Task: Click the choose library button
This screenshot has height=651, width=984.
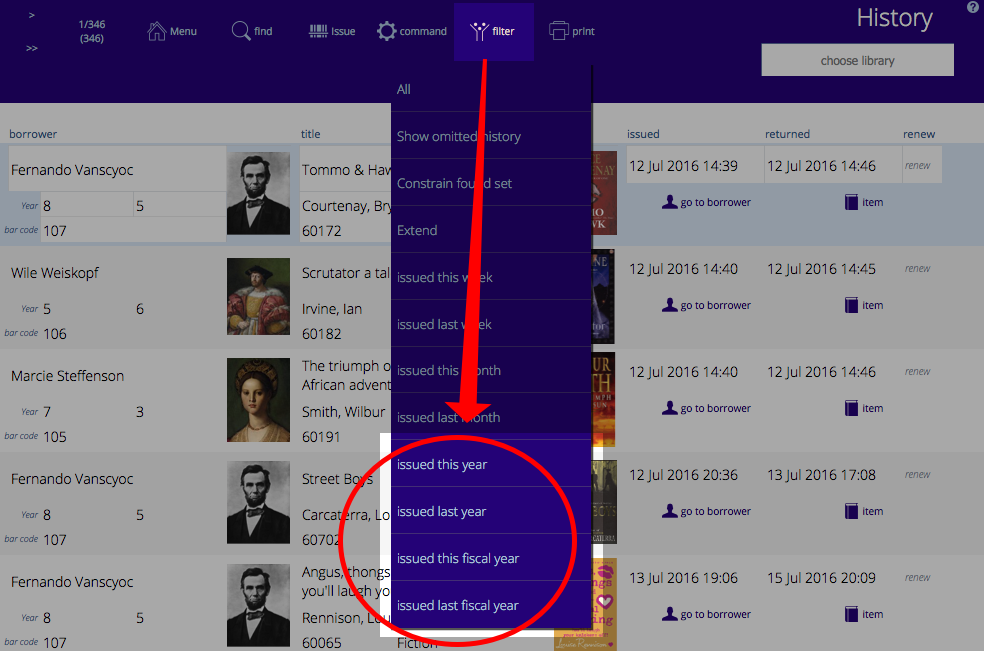Action: point(857,60)
